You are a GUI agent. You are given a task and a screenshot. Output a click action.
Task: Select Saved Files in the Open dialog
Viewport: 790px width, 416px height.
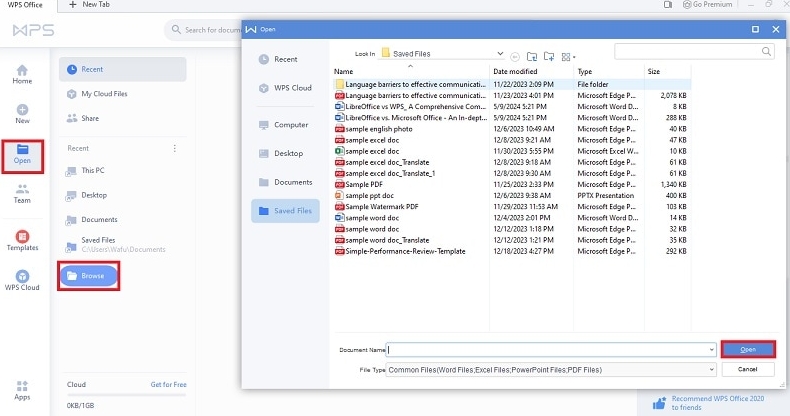tap(285, 211)
